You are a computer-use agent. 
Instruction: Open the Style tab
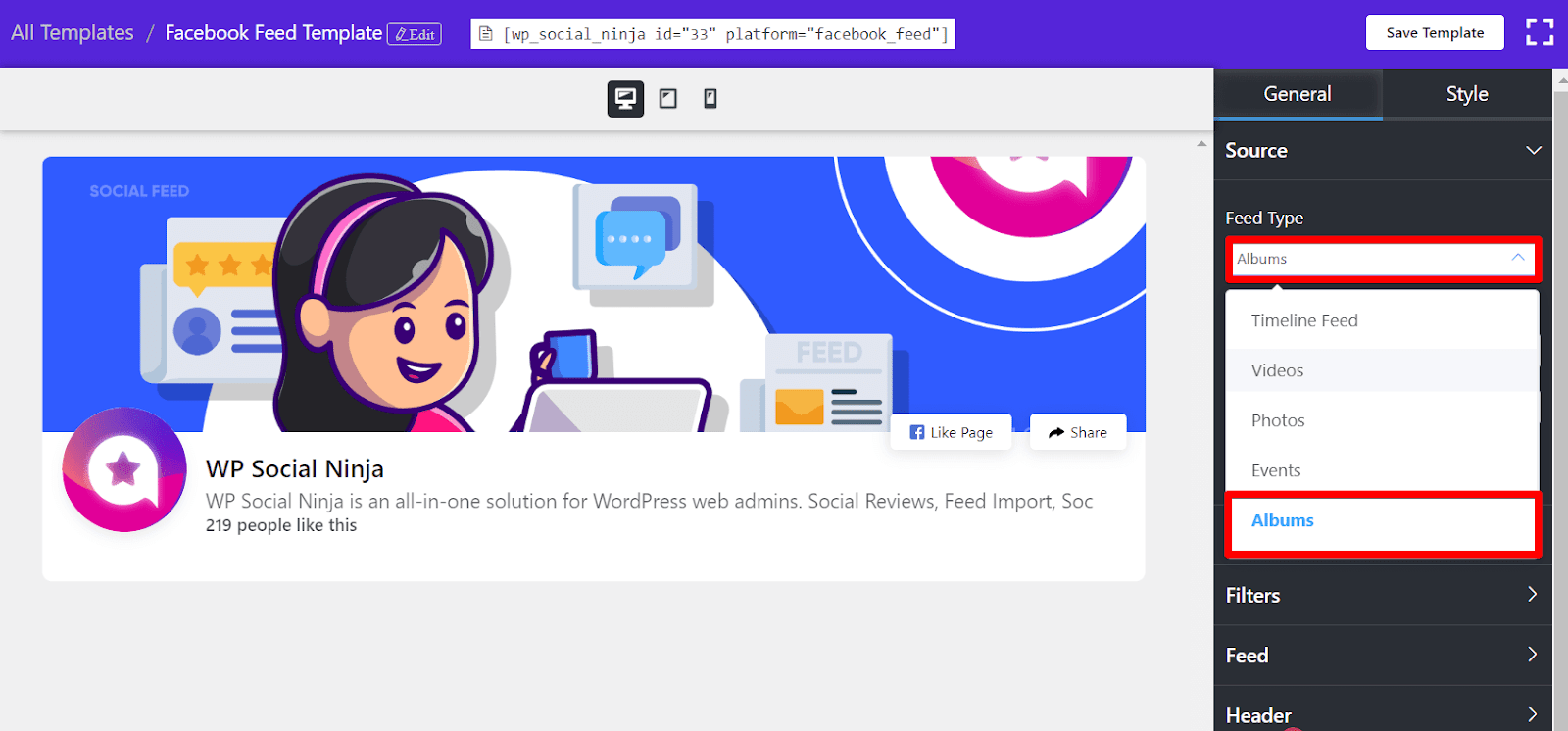click(x=1467, y=94)
